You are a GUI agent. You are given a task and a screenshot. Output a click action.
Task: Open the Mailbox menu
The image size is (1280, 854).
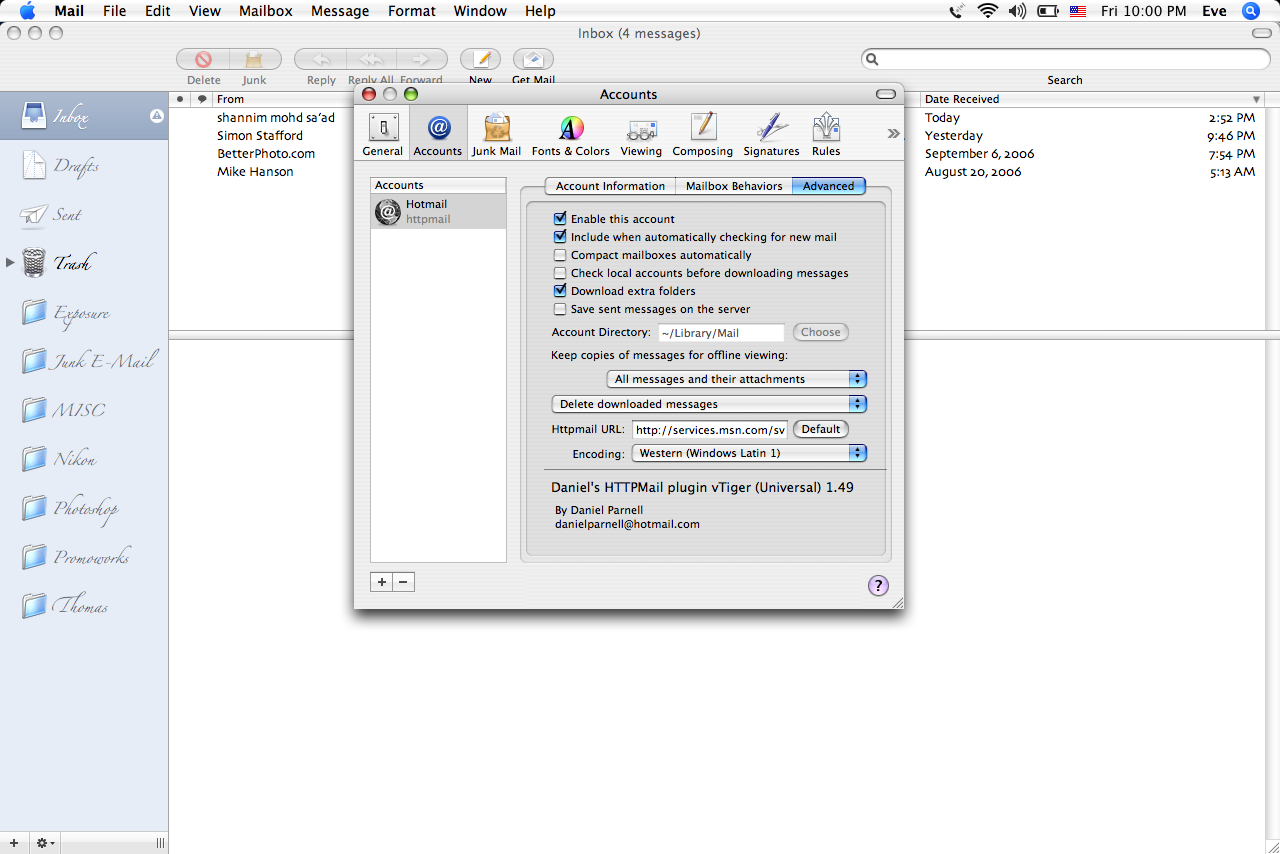pos(266,11)
